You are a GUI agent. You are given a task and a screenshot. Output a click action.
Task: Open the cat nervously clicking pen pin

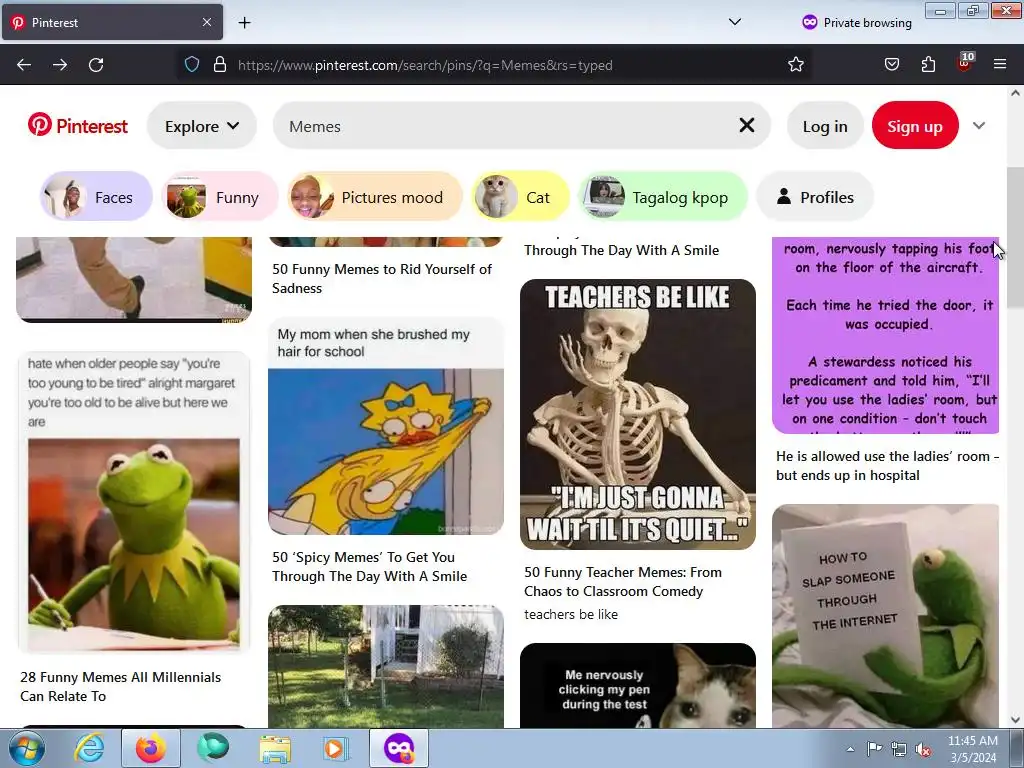[x=638, y=685]
